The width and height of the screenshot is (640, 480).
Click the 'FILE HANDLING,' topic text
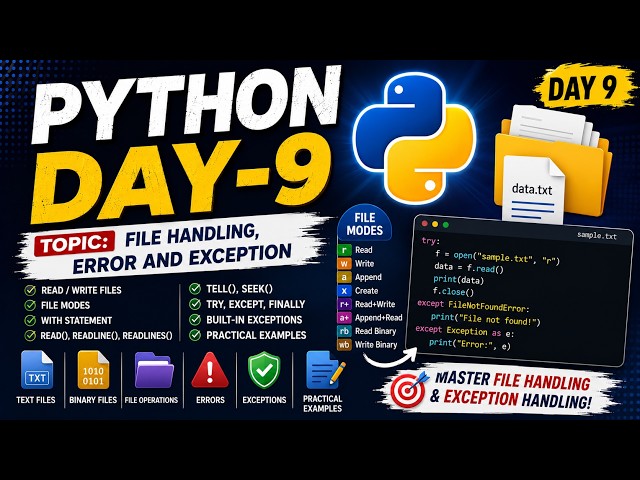click(x=192, y=236)
